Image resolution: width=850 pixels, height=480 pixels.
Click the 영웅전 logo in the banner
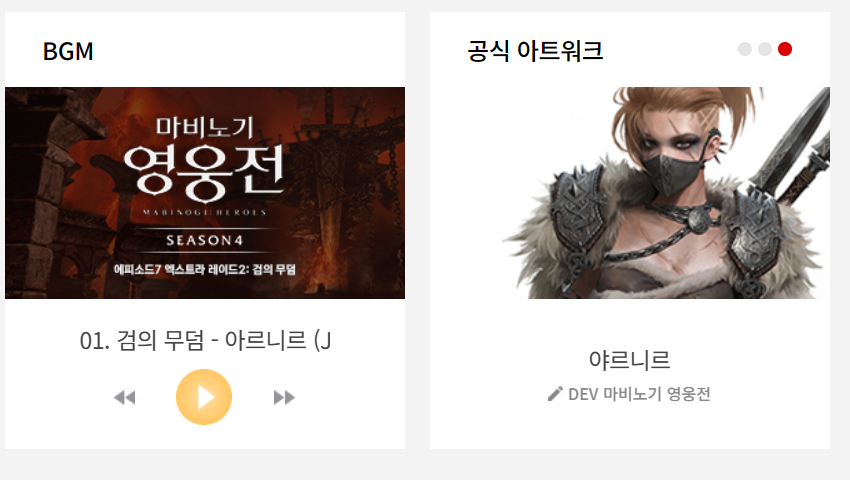click(204, 173)
